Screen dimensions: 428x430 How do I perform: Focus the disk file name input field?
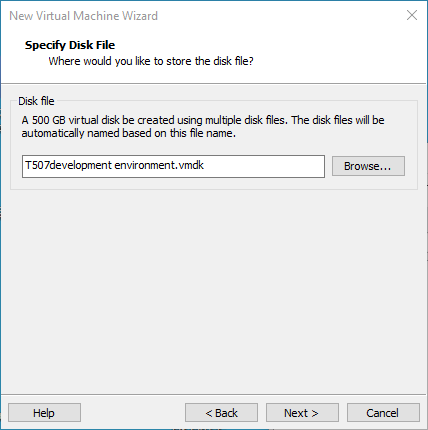[173, 166]
